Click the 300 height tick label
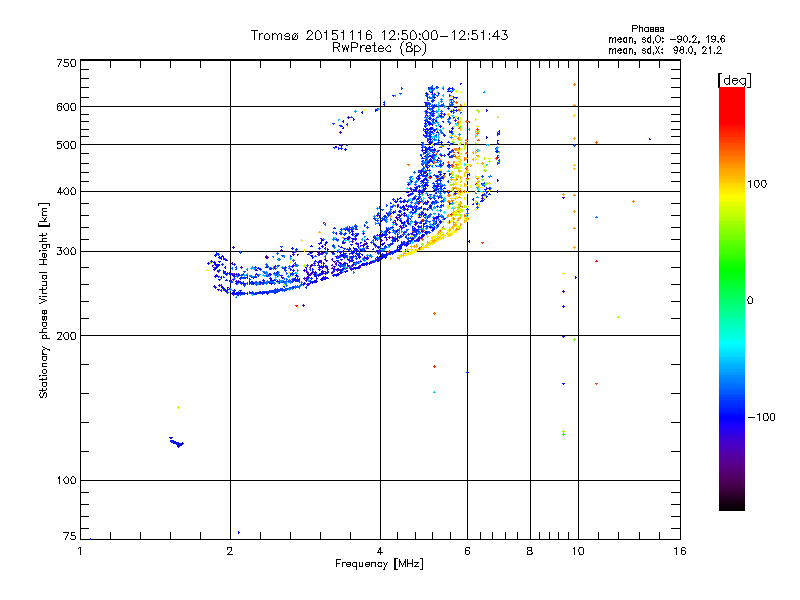The height and width of the screenshot is (600, 800). [66, 252]
